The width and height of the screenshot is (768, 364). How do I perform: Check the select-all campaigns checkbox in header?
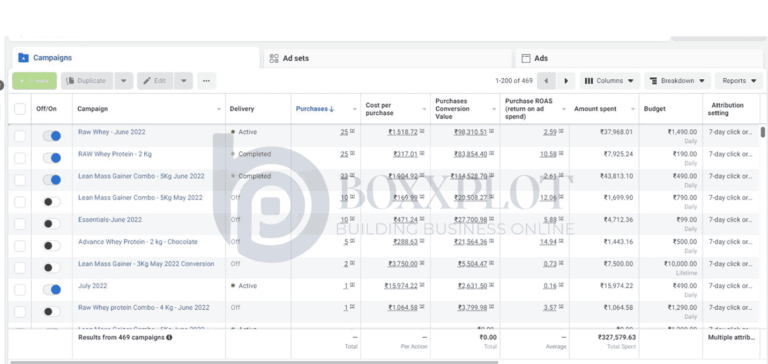click(x=20, y=109)
